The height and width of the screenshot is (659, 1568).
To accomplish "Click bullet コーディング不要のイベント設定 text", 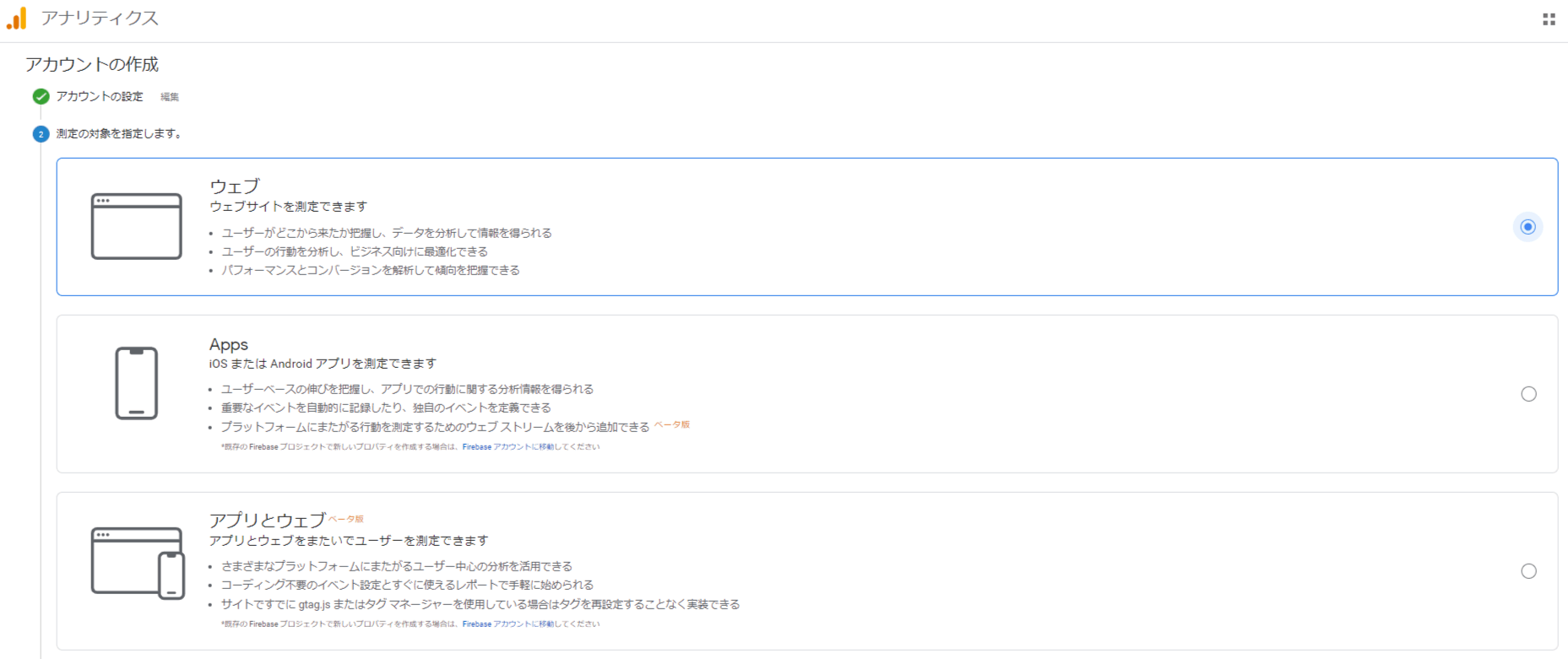I will point(407,585).
